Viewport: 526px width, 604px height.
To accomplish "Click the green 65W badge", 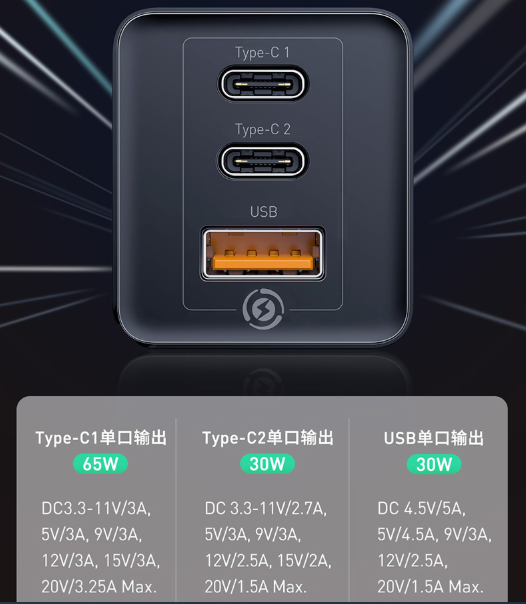I will [x=101, y=464].
